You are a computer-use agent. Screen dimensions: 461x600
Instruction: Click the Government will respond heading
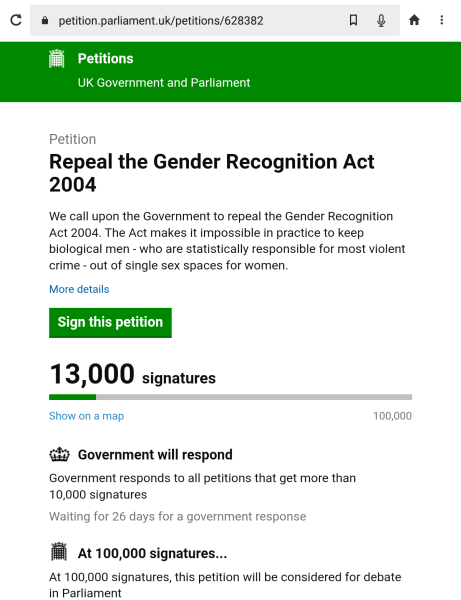tap(155, 455)
